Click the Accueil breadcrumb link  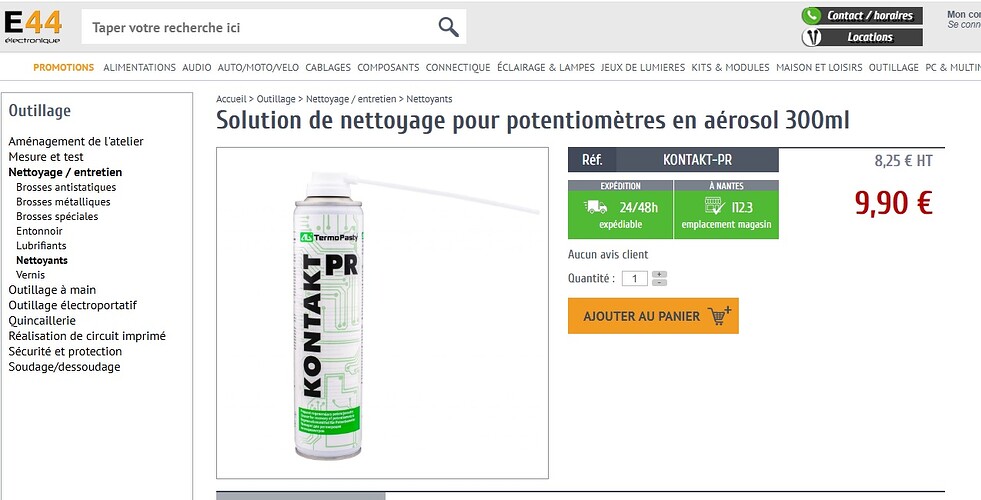coord(231,99)
